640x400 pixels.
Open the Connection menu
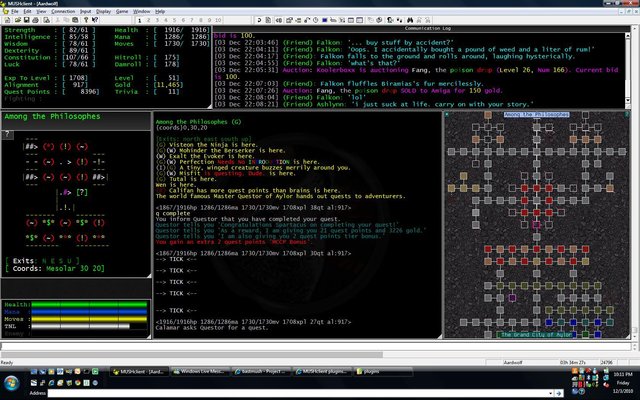click(63, 11)
